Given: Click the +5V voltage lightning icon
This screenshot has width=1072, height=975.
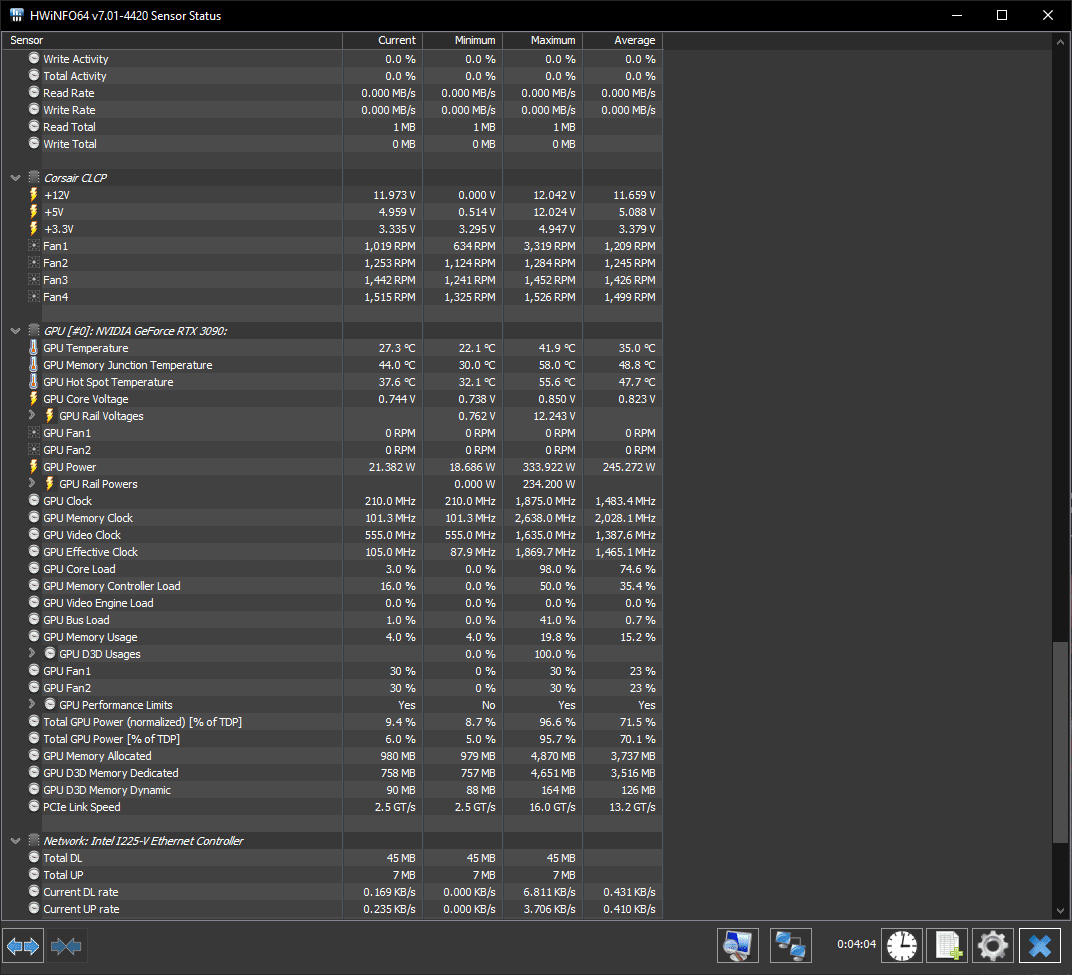Looking at the screenshot, I should coord(34,212).
